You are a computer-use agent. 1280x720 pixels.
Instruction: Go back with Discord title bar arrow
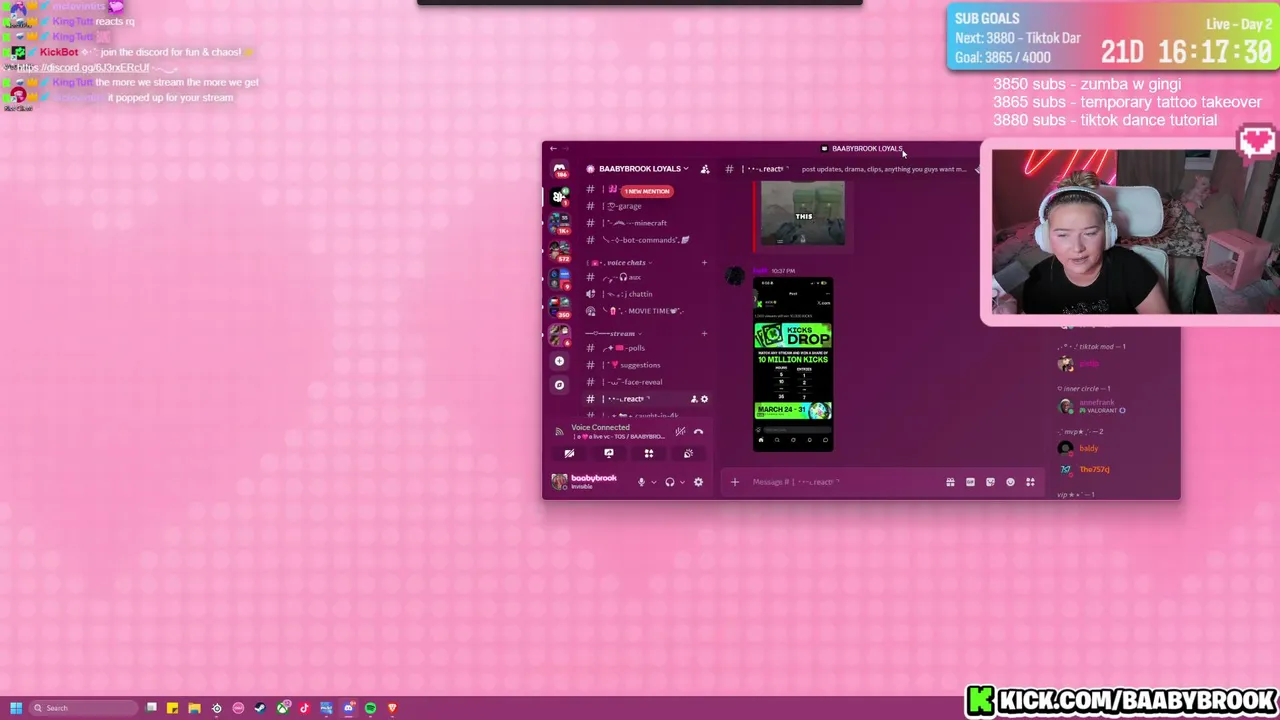(553, 149)
